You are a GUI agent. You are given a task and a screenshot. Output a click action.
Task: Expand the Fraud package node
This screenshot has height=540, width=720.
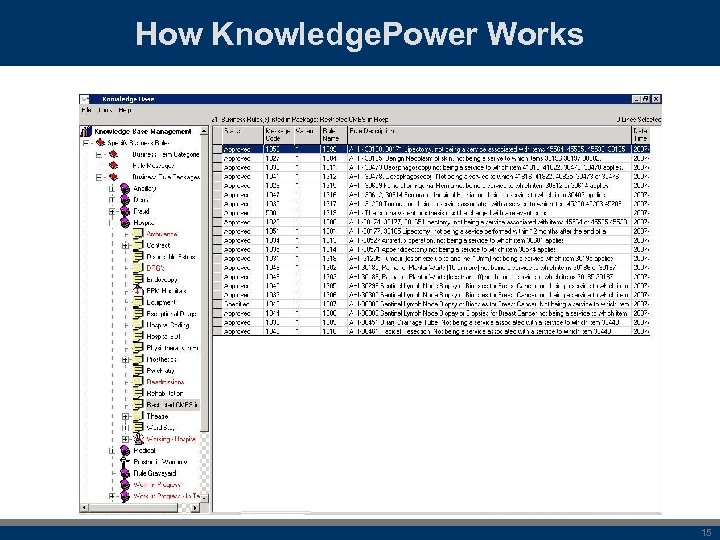(x=112, y=212)
